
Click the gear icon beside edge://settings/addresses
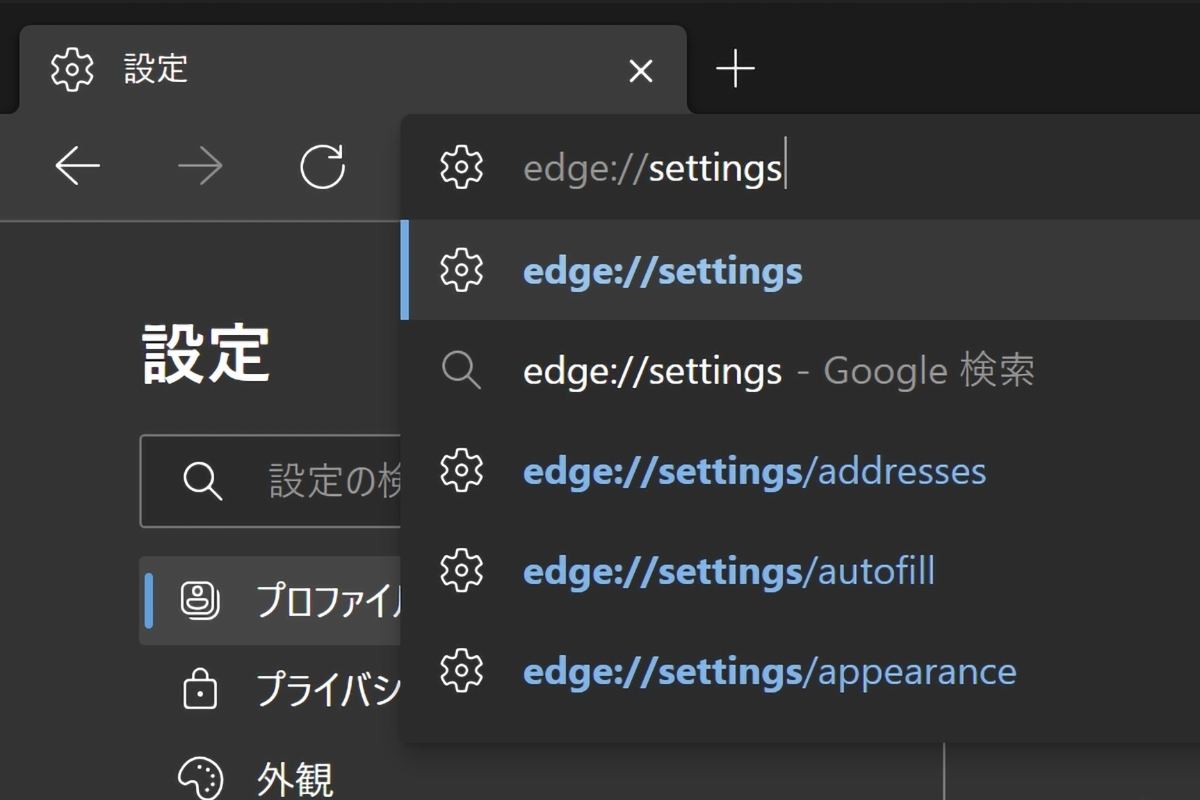coord(461,471)
